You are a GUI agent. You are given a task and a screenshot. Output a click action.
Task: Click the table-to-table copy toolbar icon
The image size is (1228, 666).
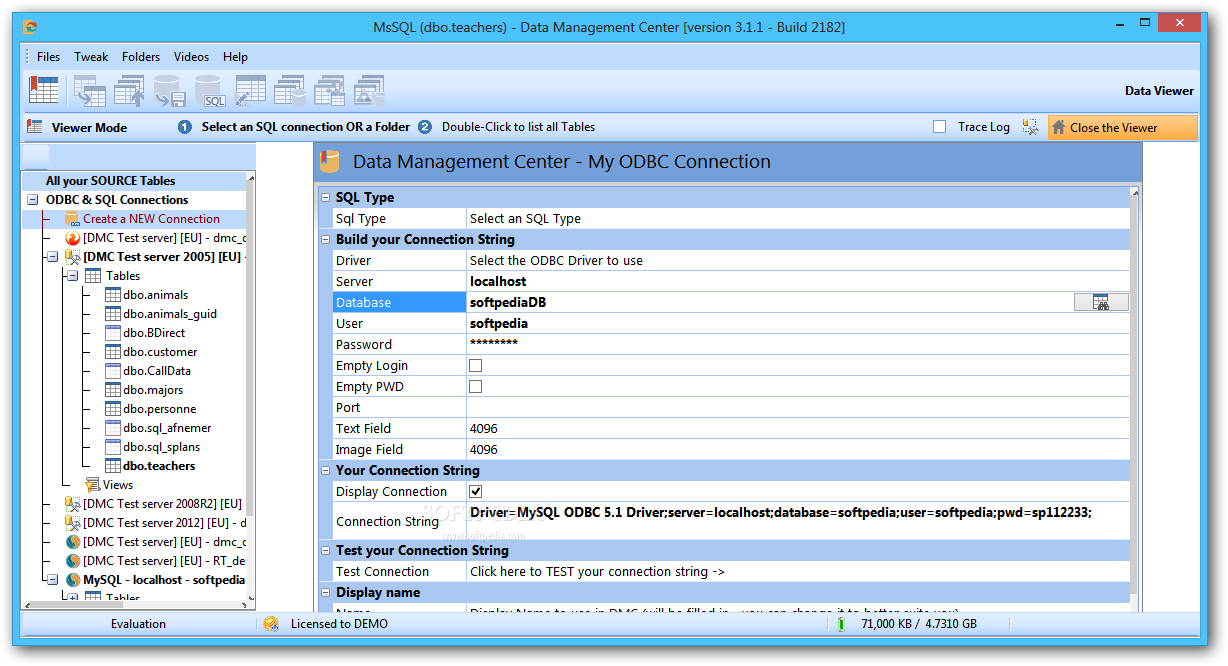(90, 90)
